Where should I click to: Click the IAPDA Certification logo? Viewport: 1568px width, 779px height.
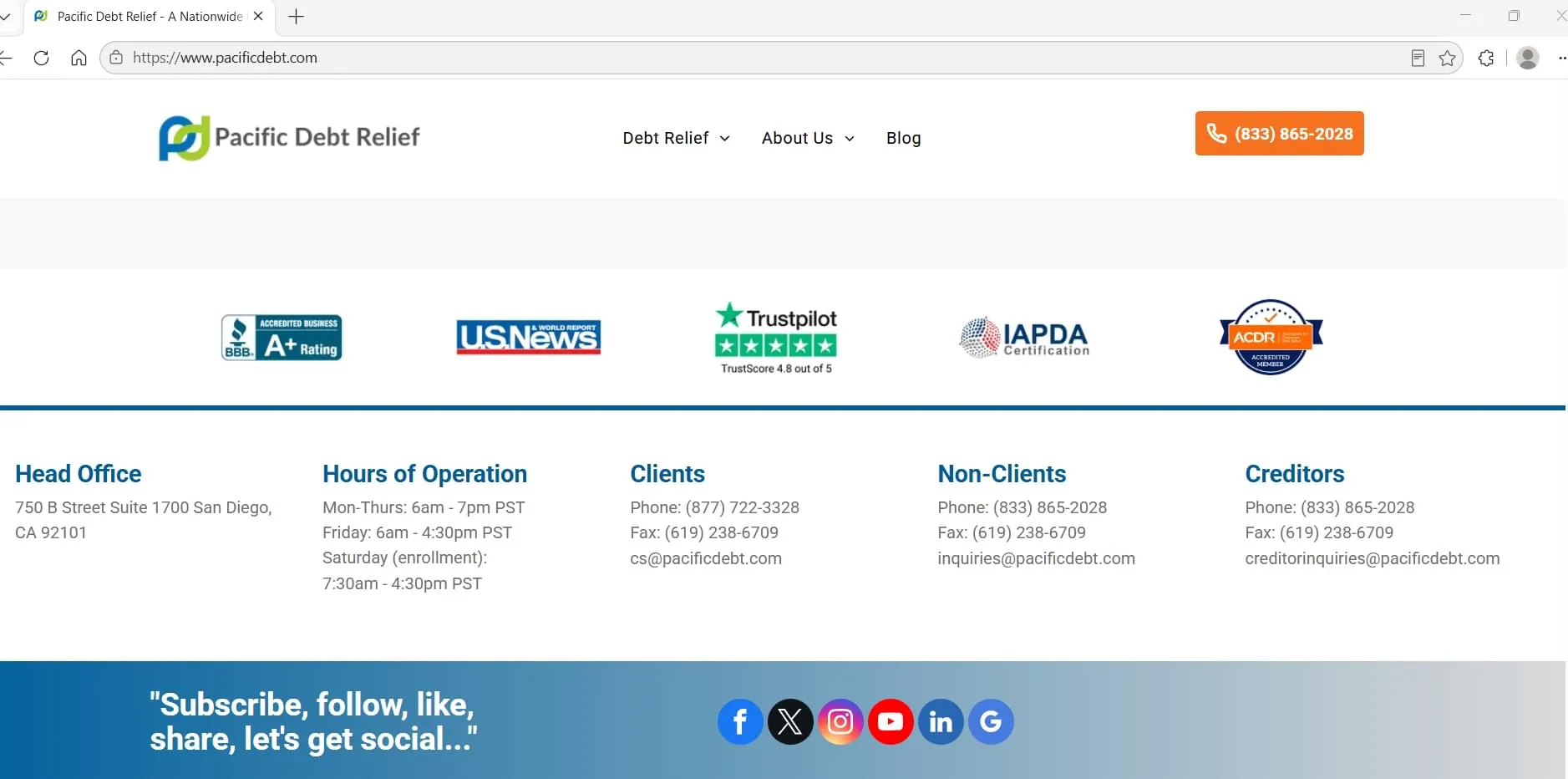coord(1025,338)
